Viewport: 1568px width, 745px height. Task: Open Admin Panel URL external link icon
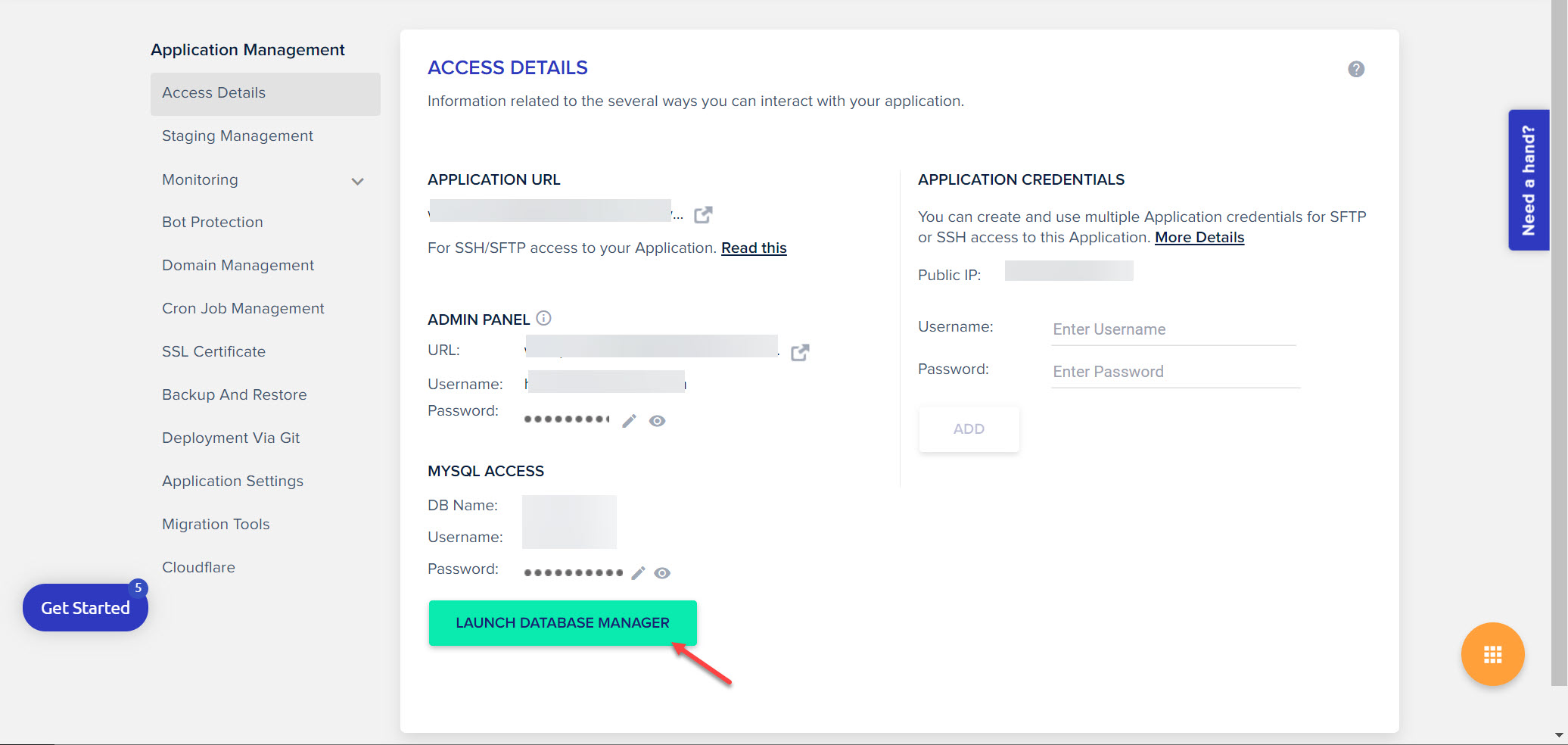[800, 353]
